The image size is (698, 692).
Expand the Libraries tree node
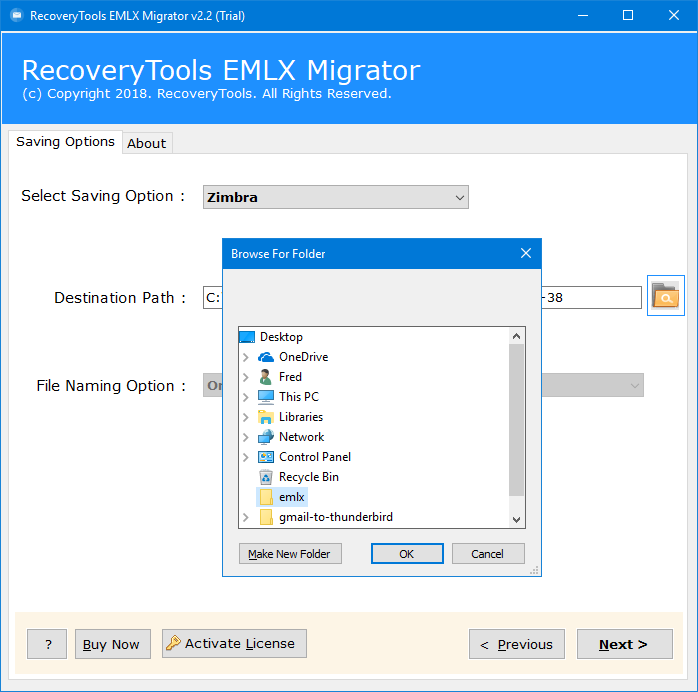click(x=246, y=417)
